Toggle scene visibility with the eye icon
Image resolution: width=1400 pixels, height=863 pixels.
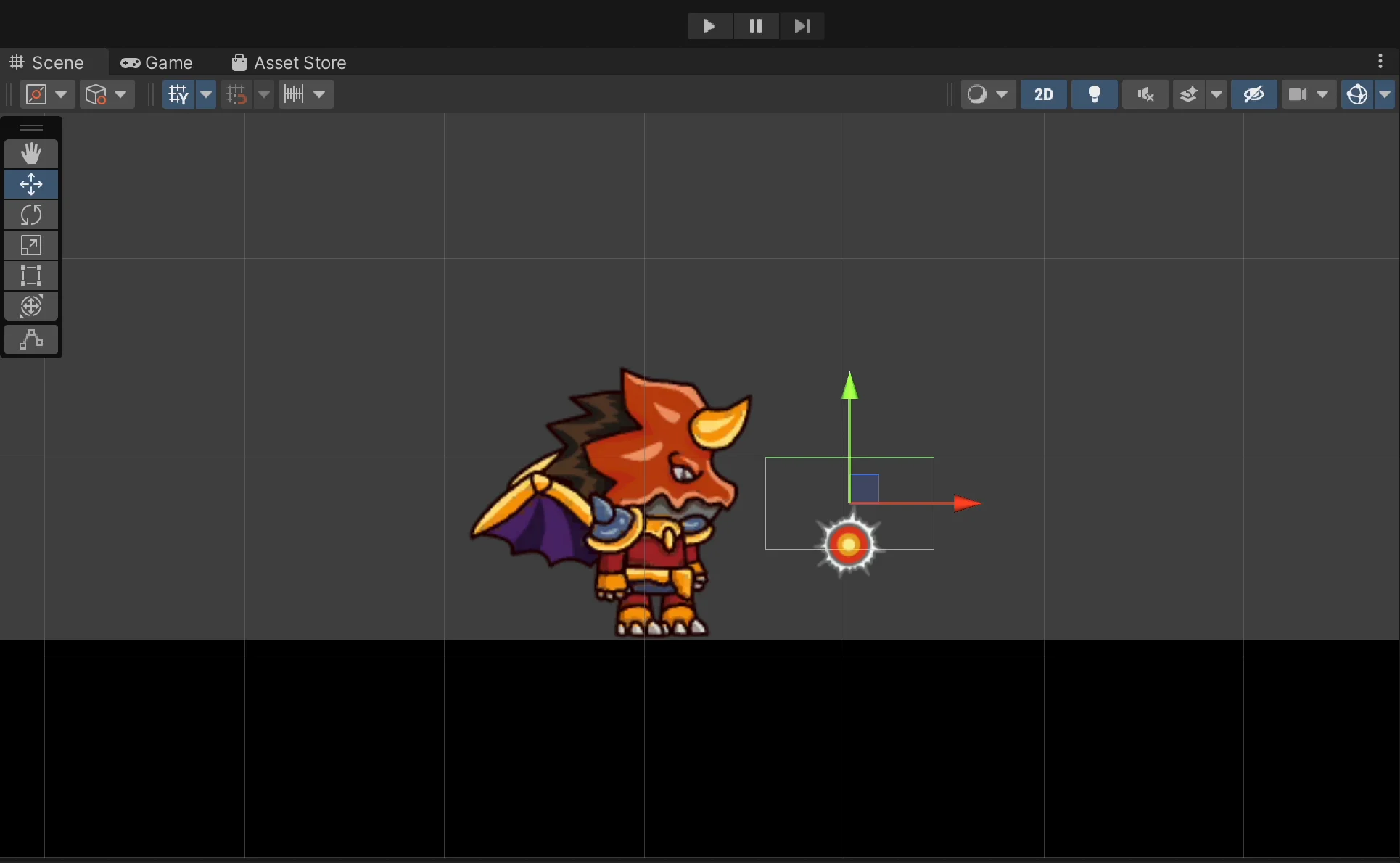pos(1253,94)
